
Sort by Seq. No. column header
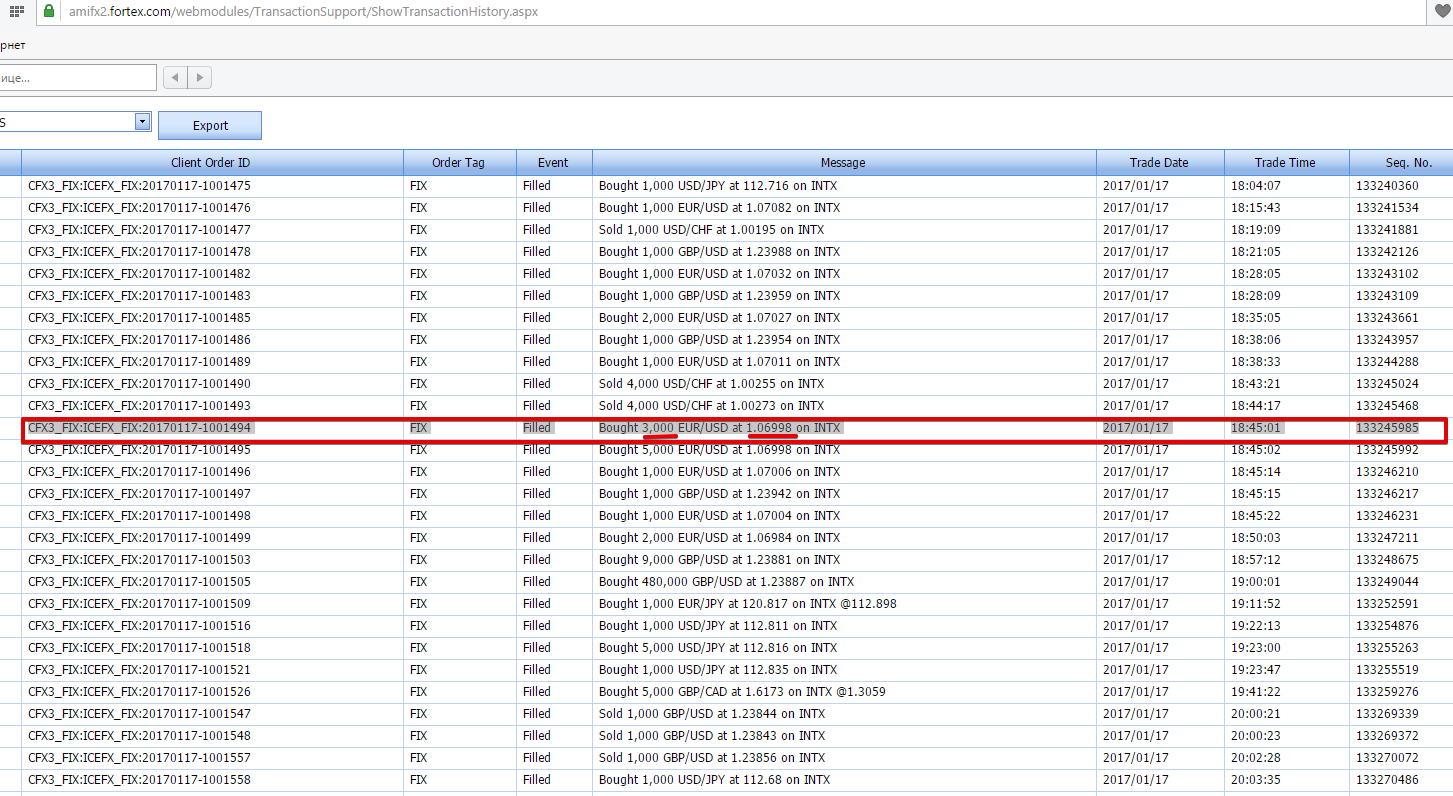pyautogui.click(x=1401, y=162)
